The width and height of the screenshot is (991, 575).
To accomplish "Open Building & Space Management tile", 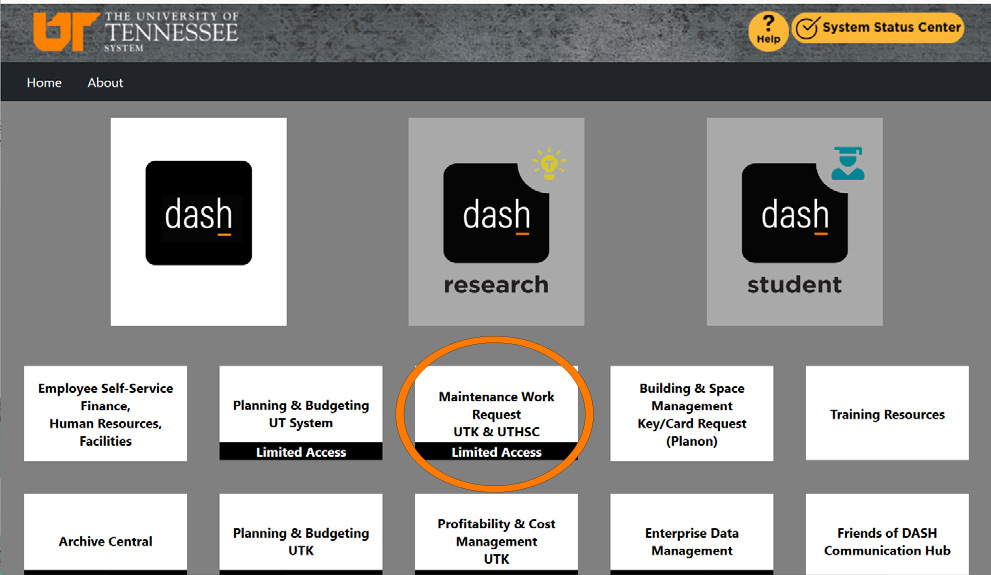I will click(x=691, y=413).
